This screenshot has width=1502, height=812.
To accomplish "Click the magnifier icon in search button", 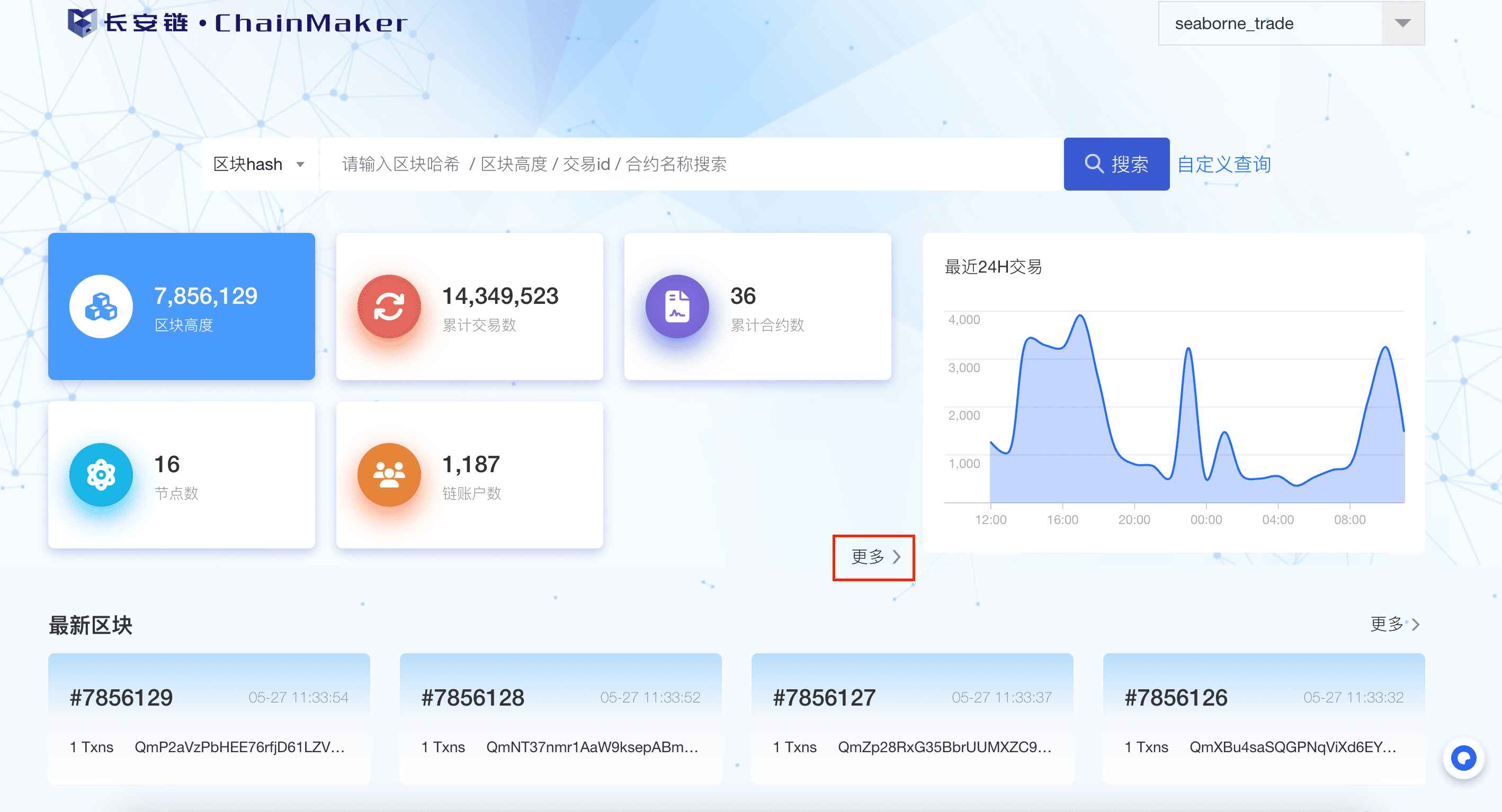I will point(1093,164).
